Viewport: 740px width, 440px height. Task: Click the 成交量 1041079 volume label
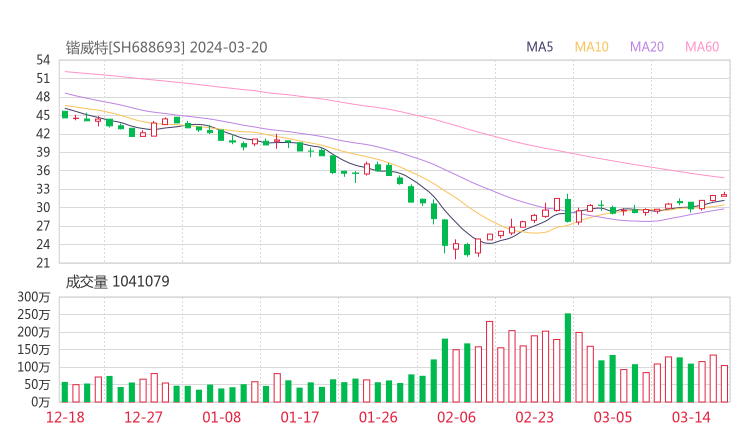pyautogui.click(x=117, y=282)
